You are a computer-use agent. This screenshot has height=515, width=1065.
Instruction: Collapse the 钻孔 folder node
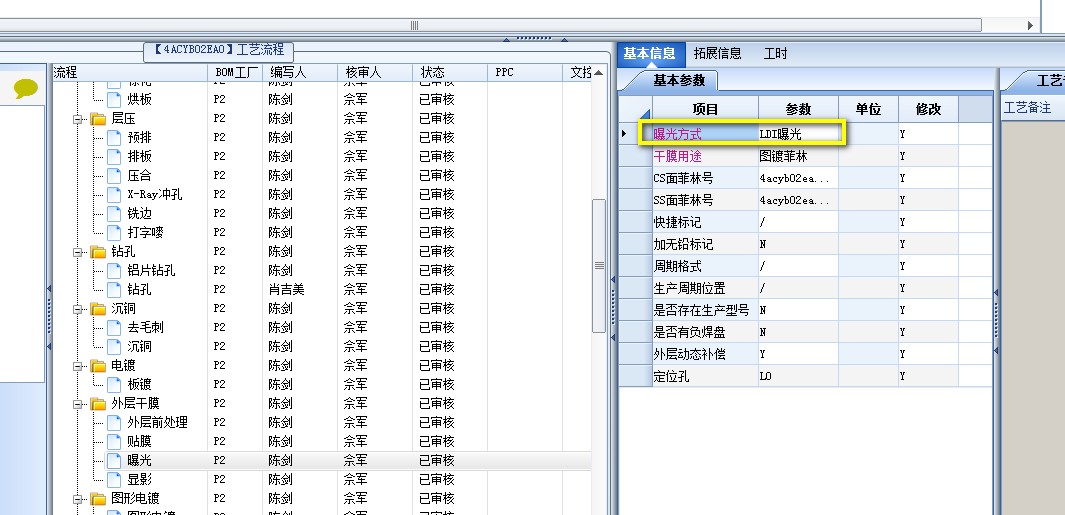pos(79,252)
